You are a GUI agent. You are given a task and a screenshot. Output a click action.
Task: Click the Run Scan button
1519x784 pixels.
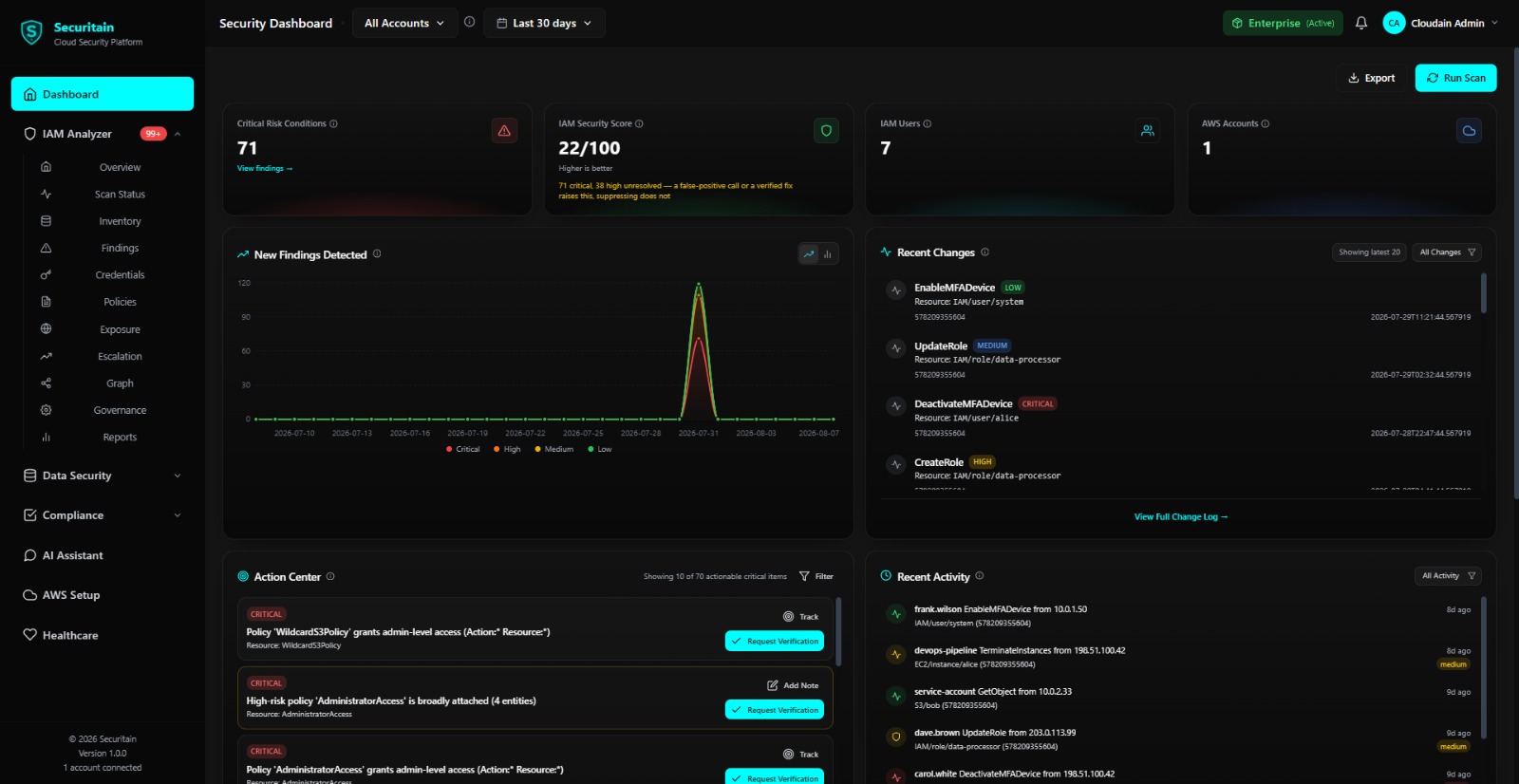1455,78
